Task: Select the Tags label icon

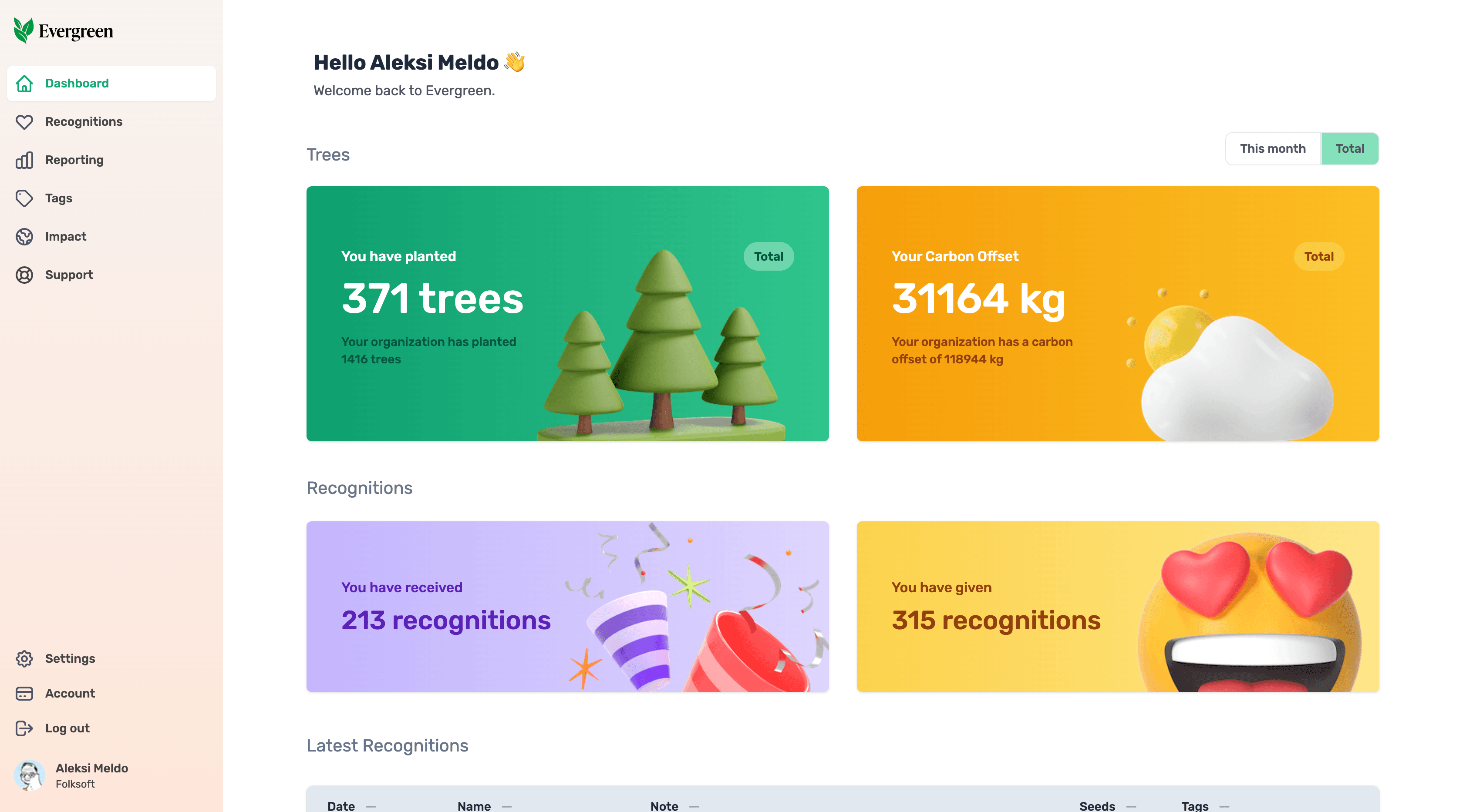Action: tap(24, 198)
